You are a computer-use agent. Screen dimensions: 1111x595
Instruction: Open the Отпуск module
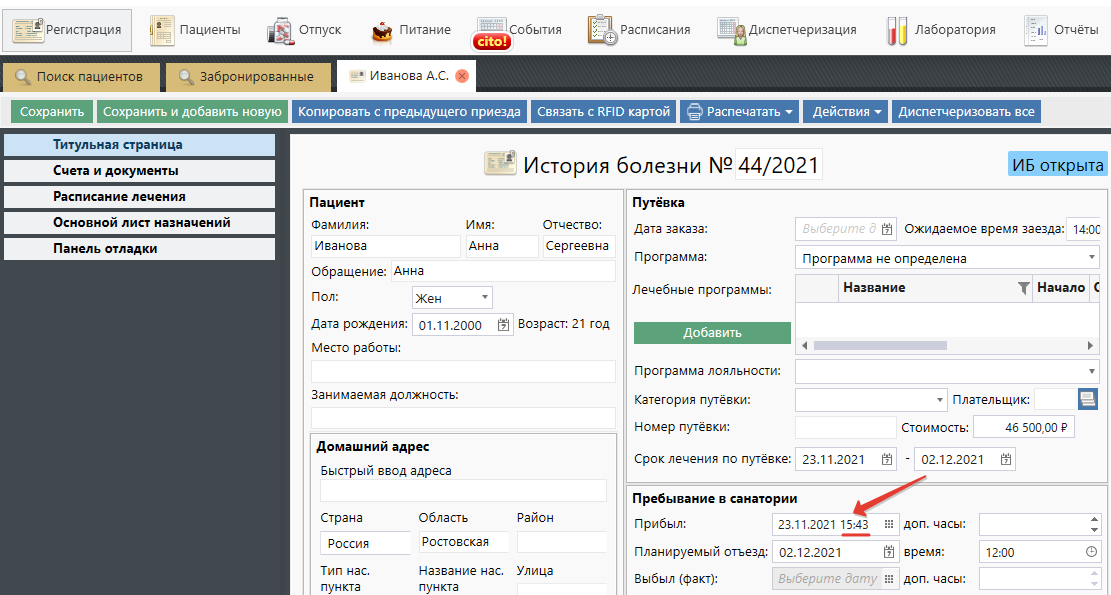(x=305, y=30)
